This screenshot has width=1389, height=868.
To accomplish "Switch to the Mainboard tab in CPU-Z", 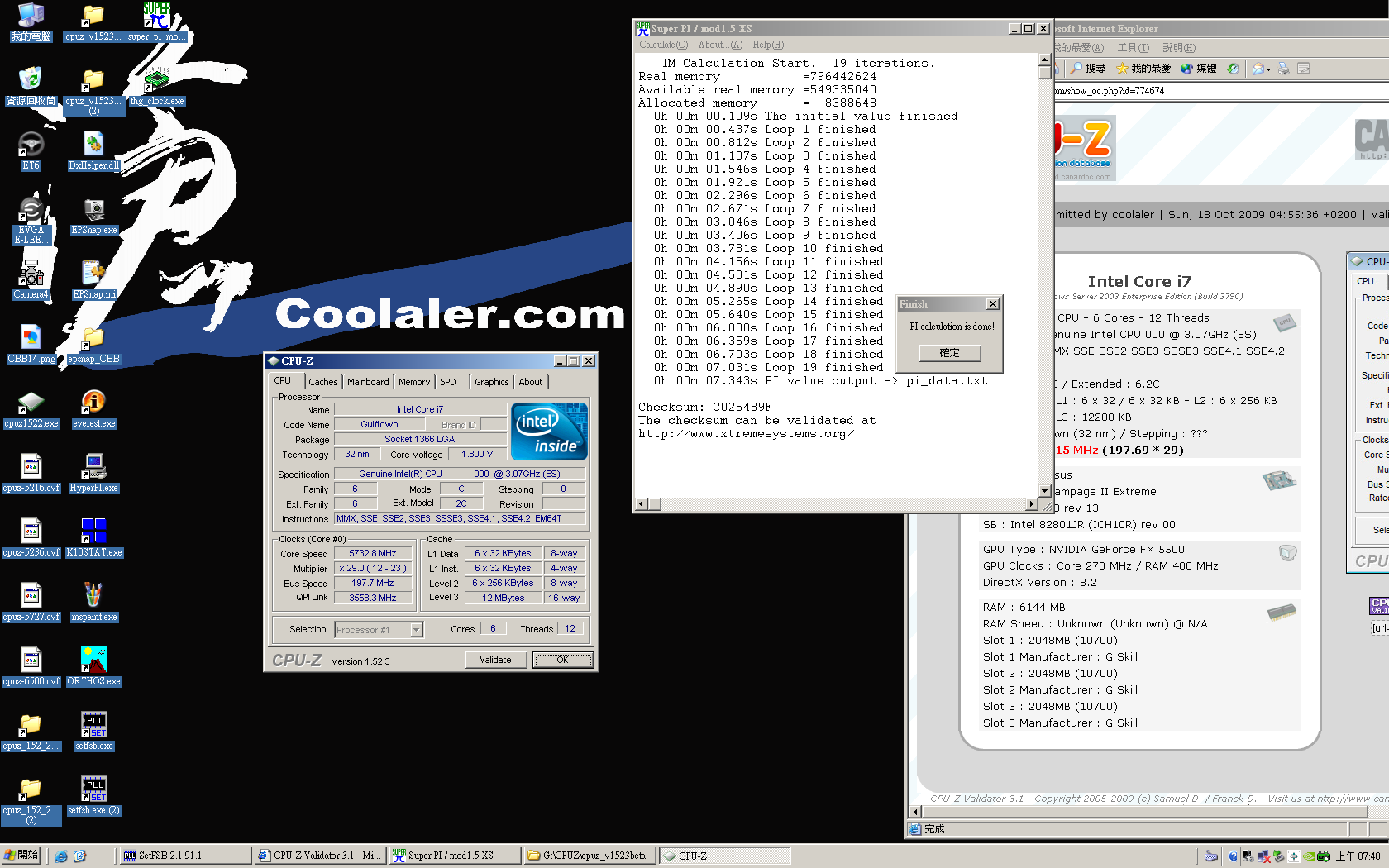I will click(x=368, y=382).
